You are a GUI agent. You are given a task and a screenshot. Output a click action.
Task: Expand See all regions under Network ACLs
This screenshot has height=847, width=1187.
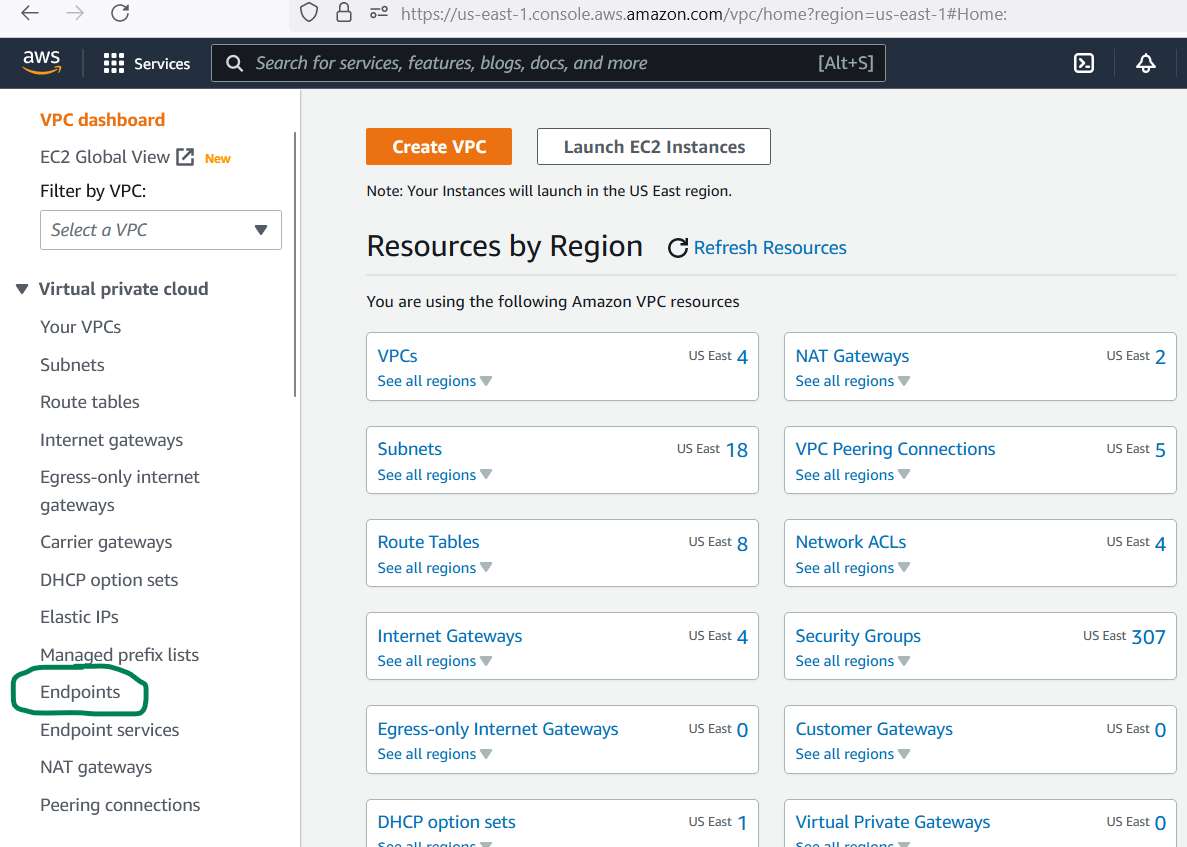click(x=852, y=568)
